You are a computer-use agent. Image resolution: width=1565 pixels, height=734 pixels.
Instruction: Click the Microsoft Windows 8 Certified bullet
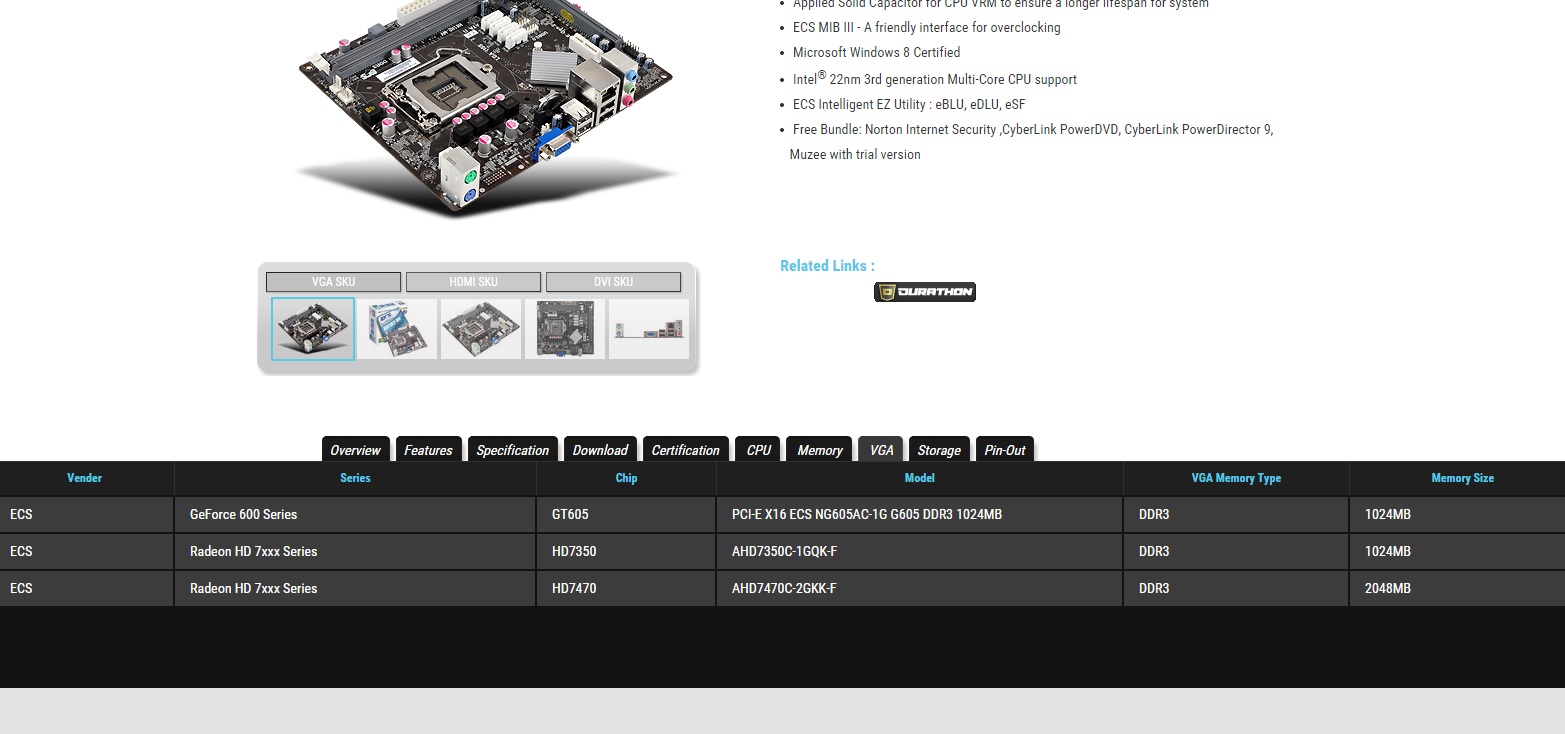point(876,52)
